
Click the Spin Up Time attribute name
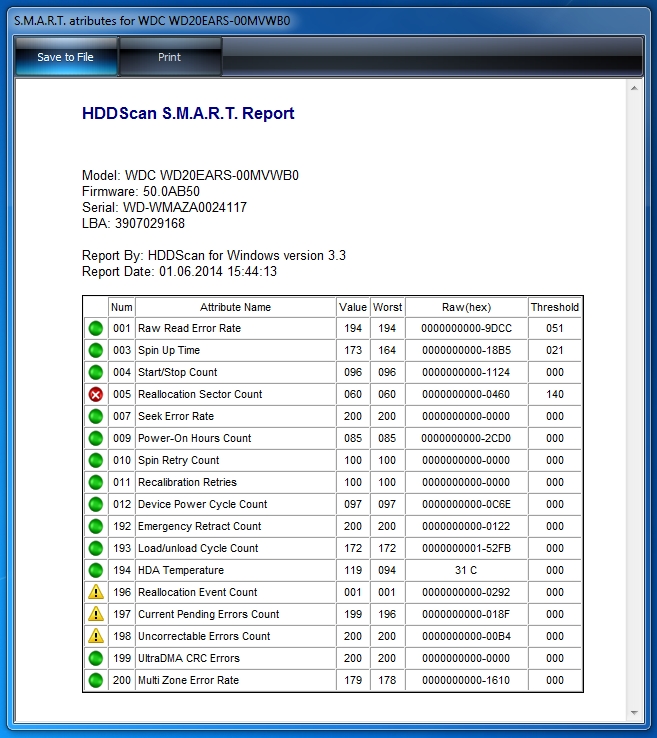click(x=169, y=350)
